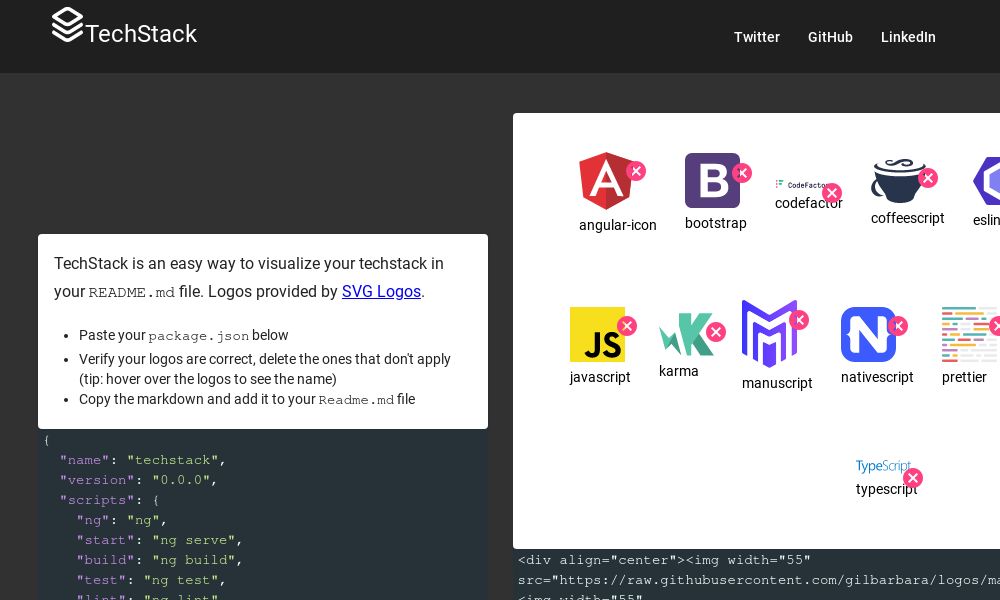The image size is (1000, 600).
Task: Click the typescript logo
Action: click(883, 466)
